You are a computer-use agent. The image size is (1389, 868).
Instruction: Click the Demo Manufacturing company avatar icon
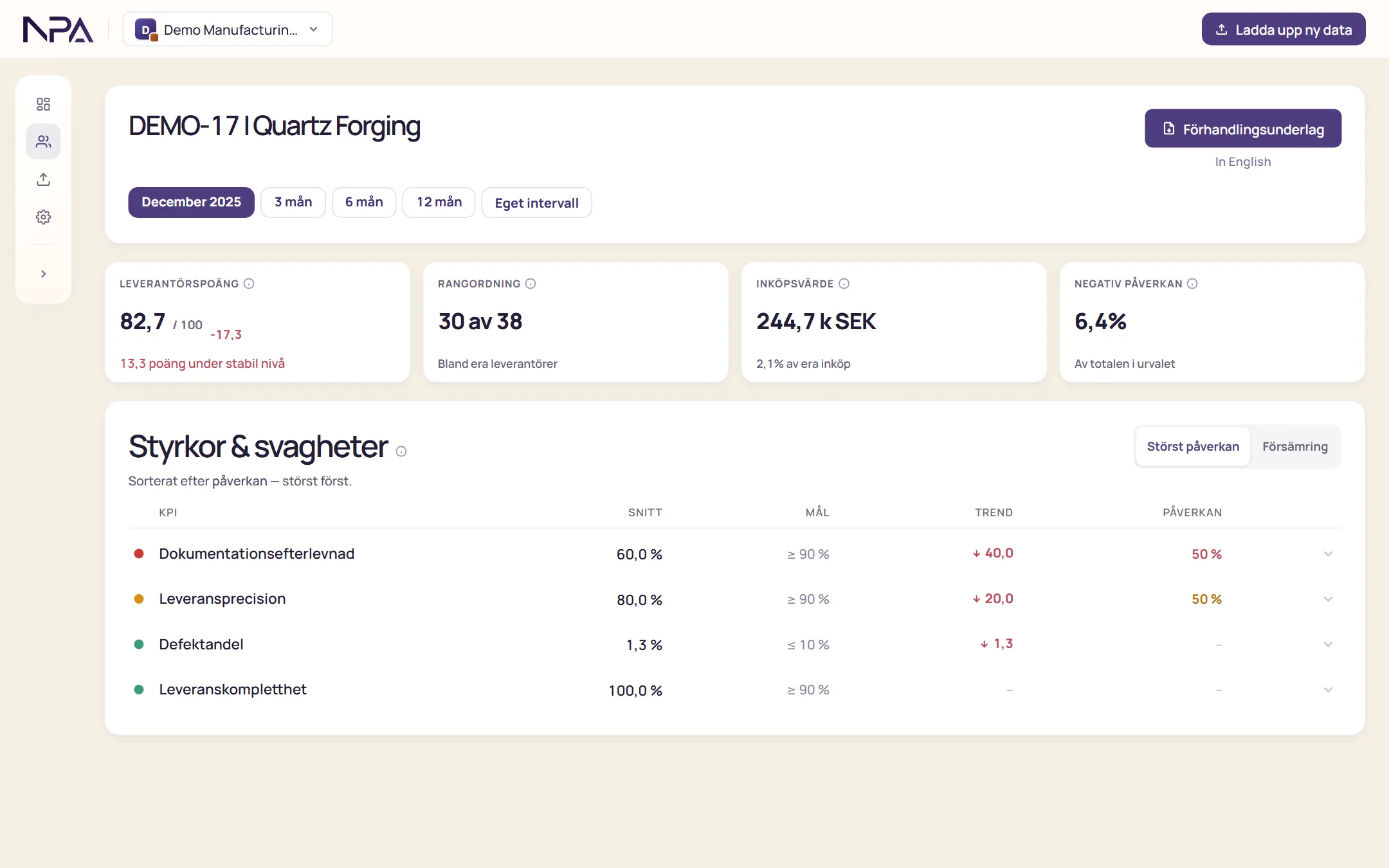pos(146,30)
